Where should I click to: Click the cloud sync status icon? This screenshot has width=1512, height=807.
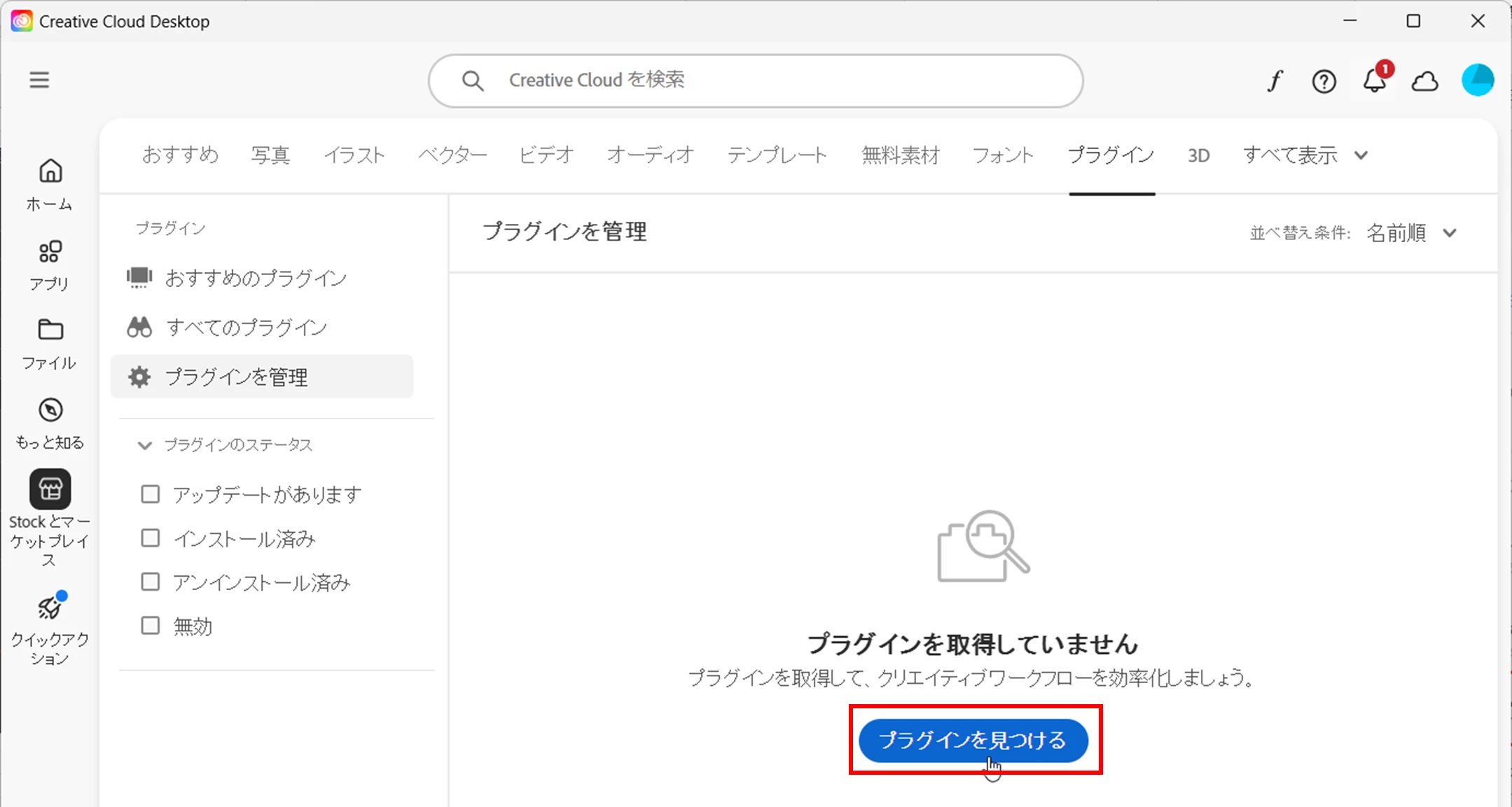point(1424,82)
